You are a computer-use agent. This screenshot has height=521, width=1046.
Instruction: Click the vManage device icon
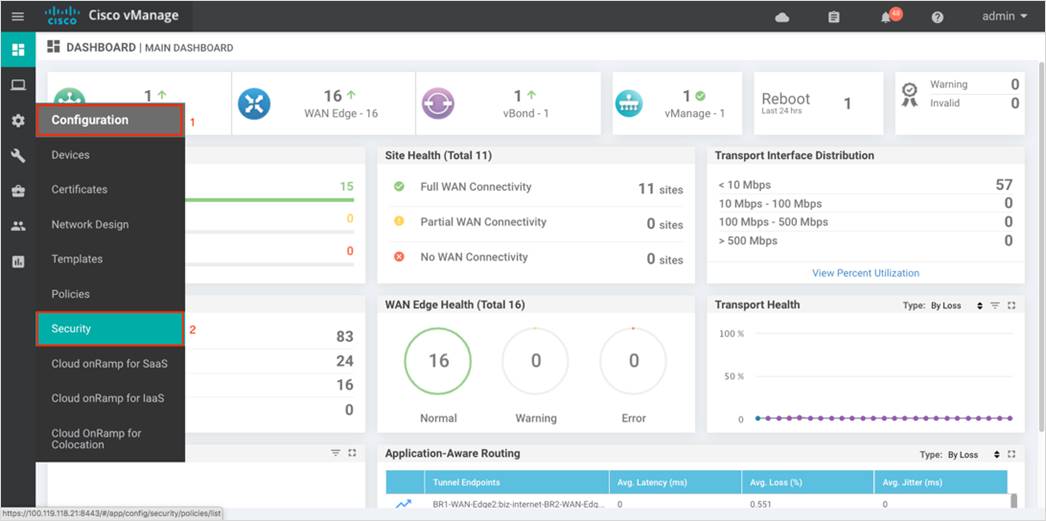628,104
